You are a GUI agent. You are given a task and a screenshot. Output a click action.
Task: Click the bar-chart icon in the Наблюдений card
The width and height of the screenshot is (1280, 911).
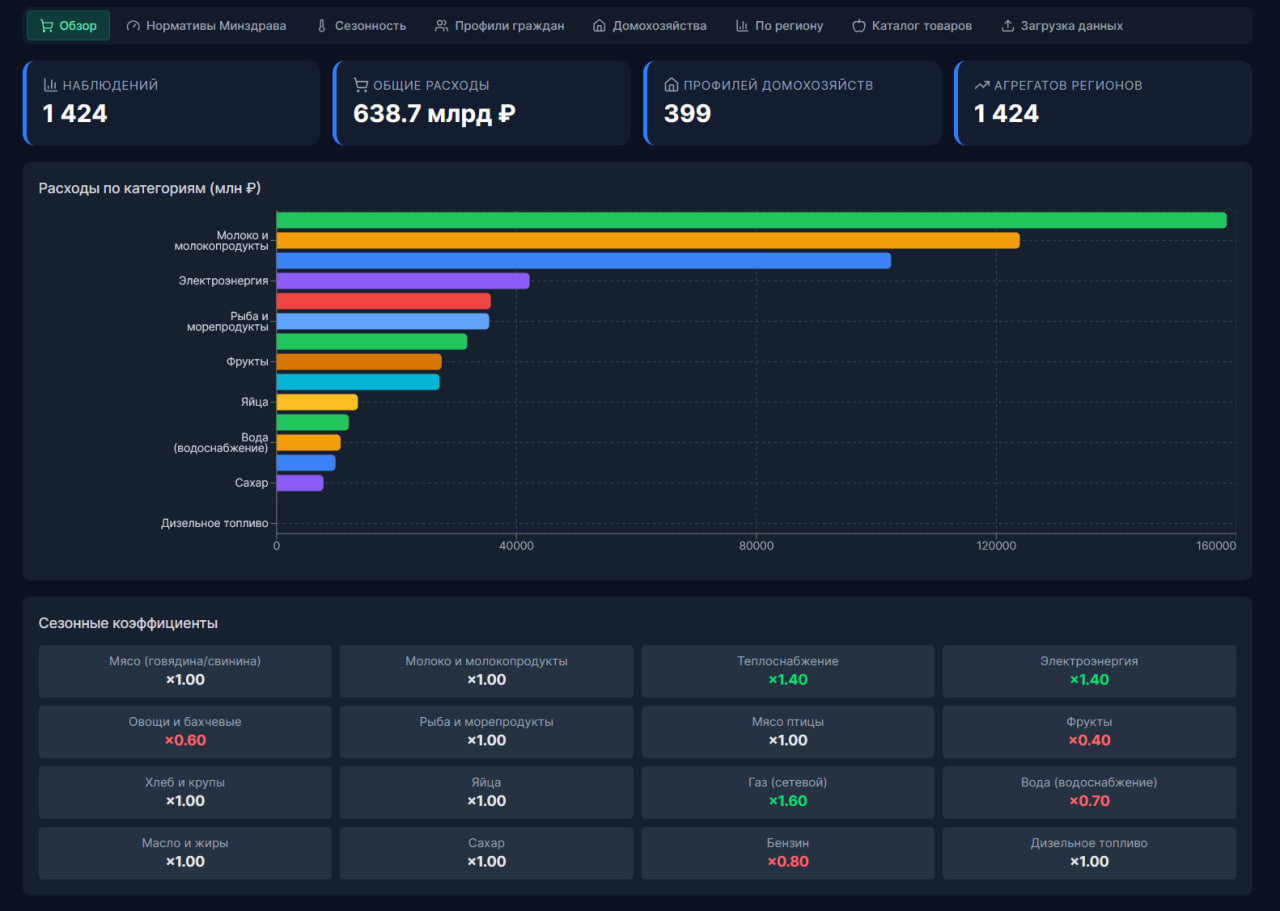(x=50, y=85)
